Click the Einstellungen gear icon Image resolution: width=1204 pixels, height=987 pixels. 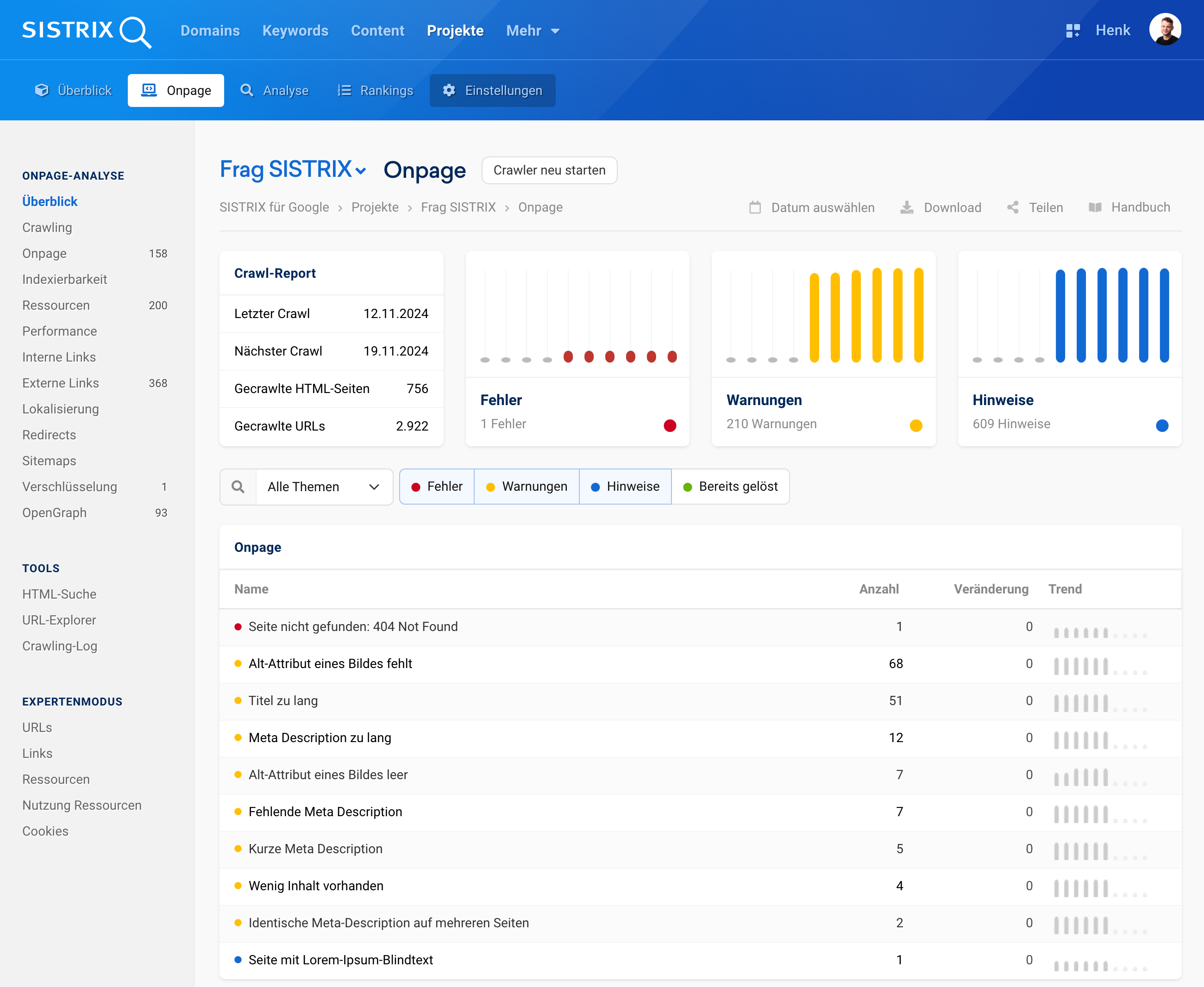tap(449, 90)
